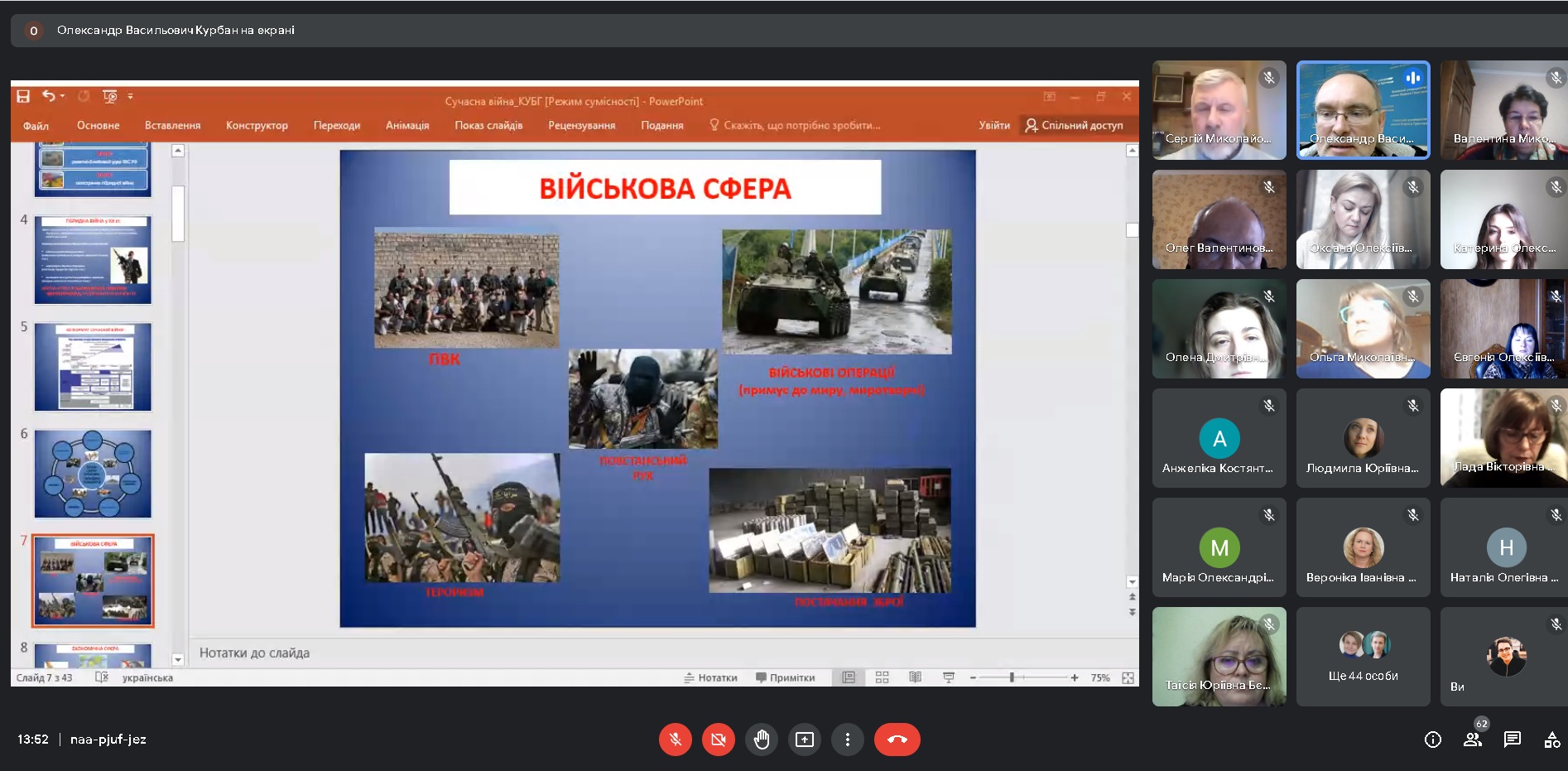Select slide 5 thumbnail
Viewport: 1568px width, 771px height.
93,367
